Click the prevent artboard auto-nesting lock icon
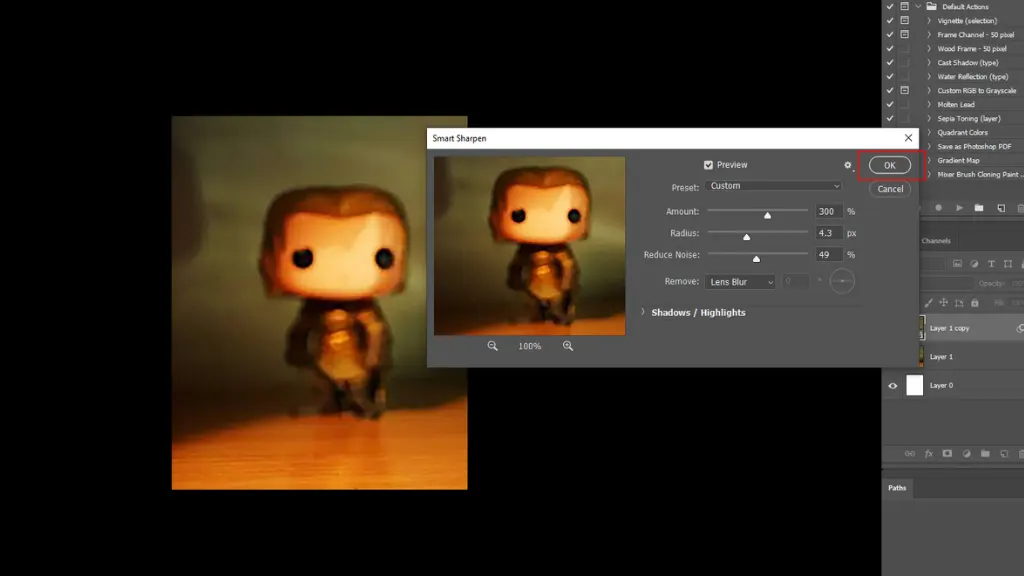 point(959,303)
